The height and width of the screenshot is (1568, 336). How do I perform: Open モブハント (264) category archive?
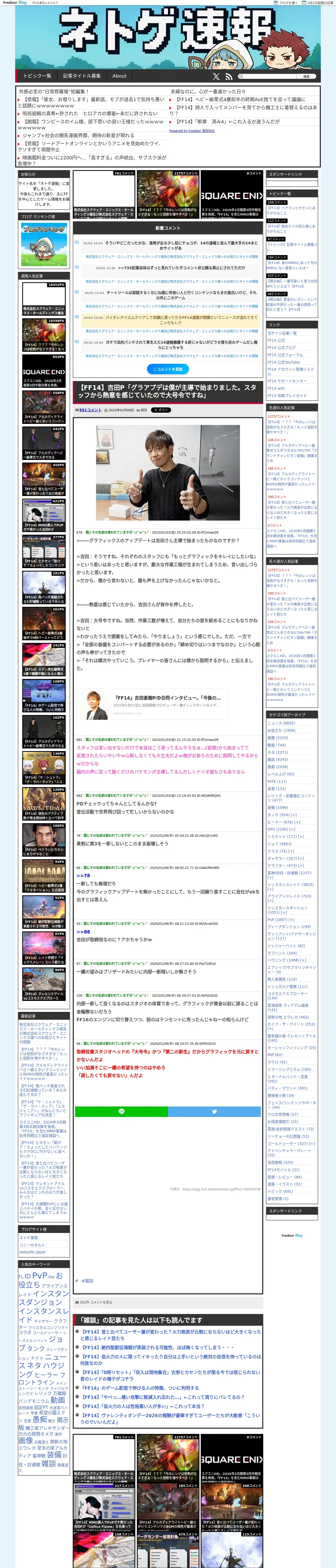(282, 953)
